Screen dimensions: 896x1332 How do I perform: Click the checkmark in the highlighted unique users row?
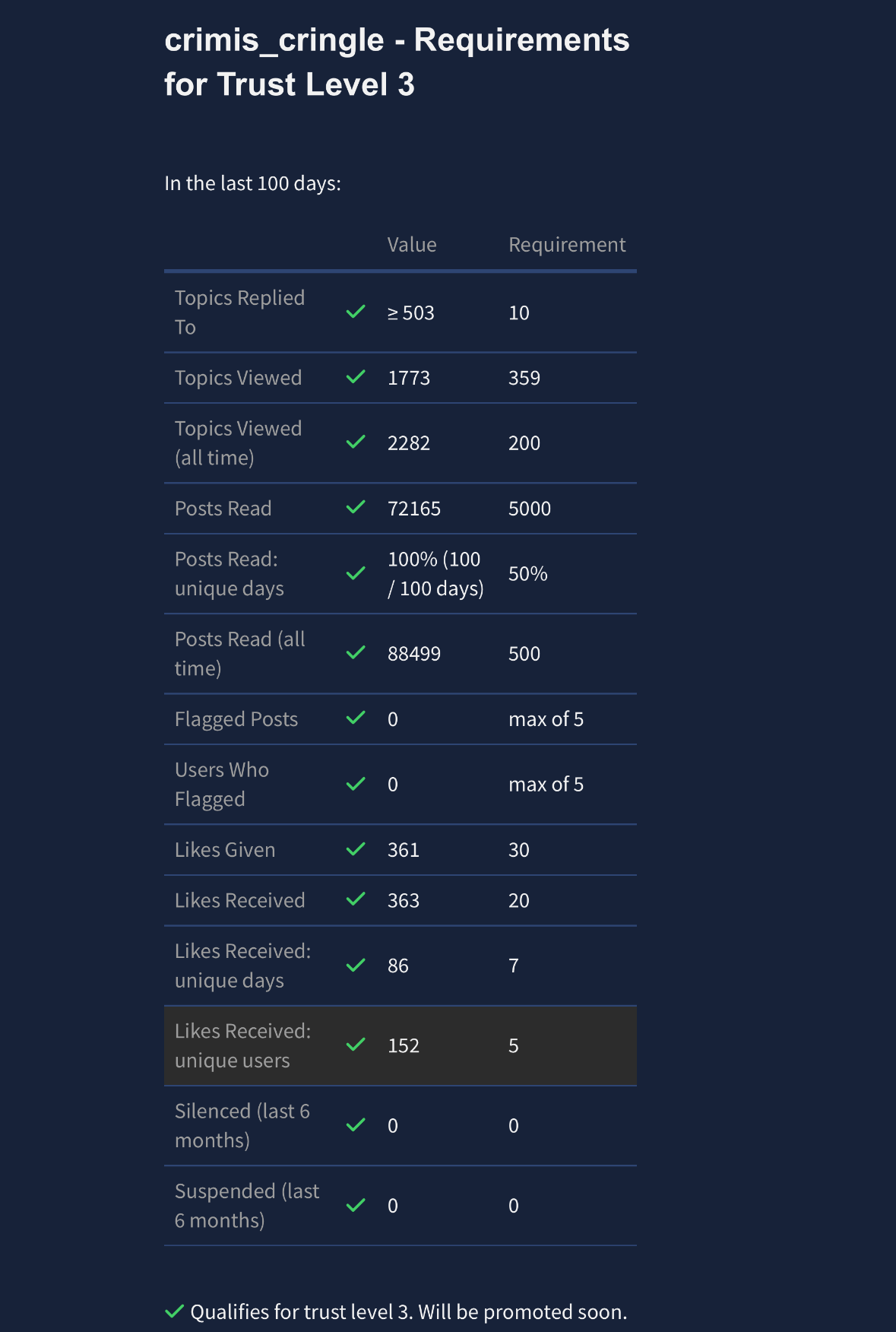coord(356,1045)
